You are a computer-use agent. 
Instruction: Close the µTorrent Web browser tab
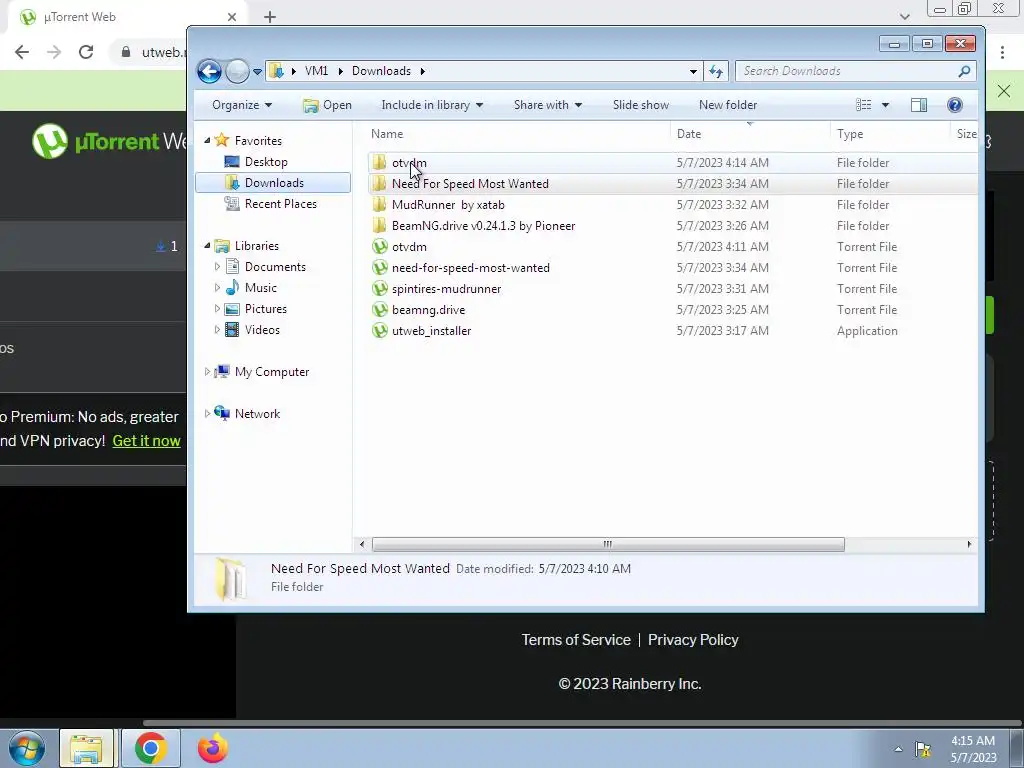point(232,17)
